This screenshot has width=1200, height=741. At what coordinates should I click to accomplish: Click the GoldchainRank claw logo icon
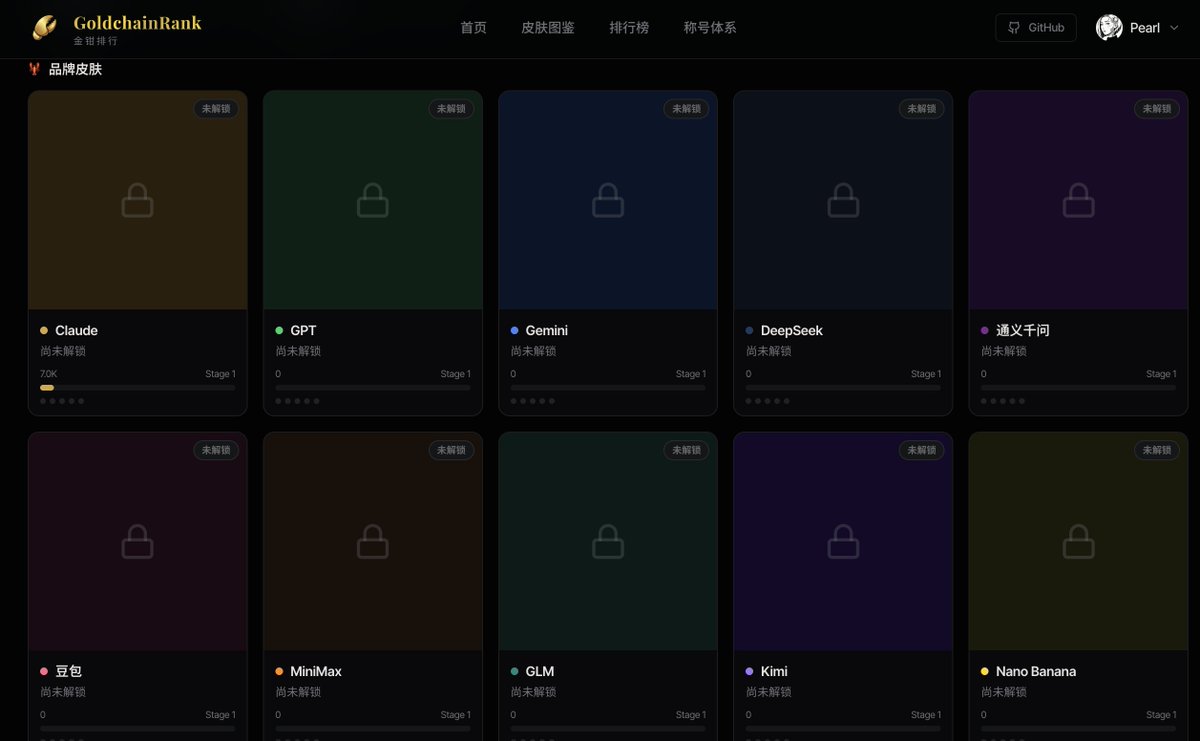tap(45, 28)
